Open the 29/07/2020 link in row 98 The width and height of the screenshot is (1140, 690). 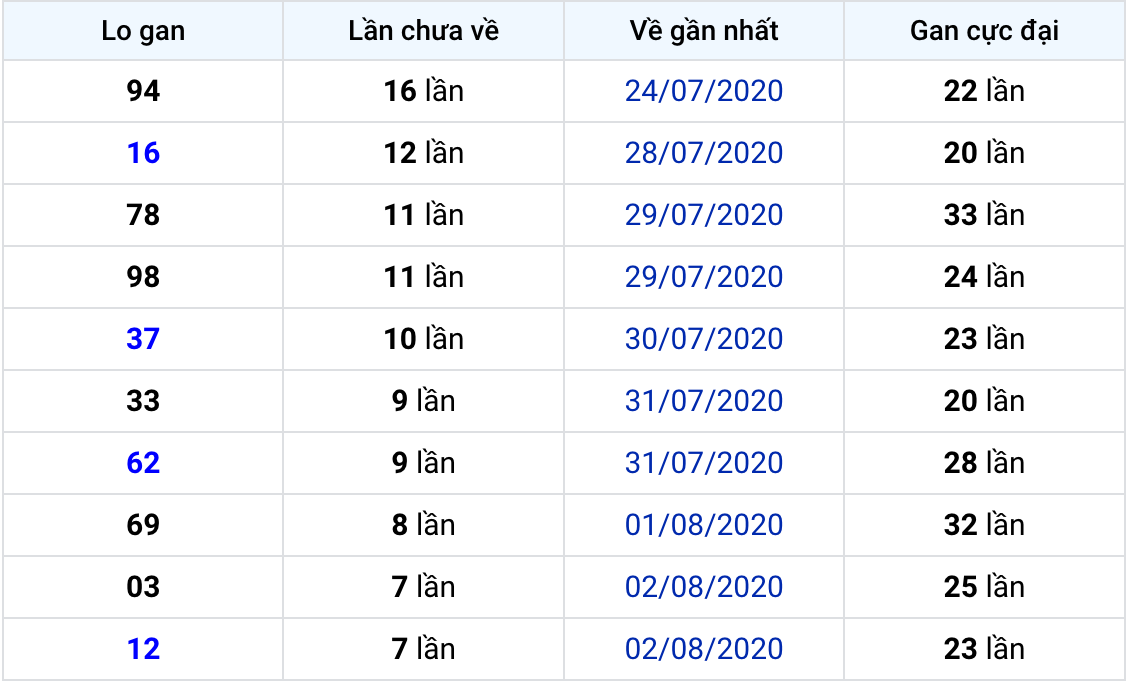pos(704,277)
